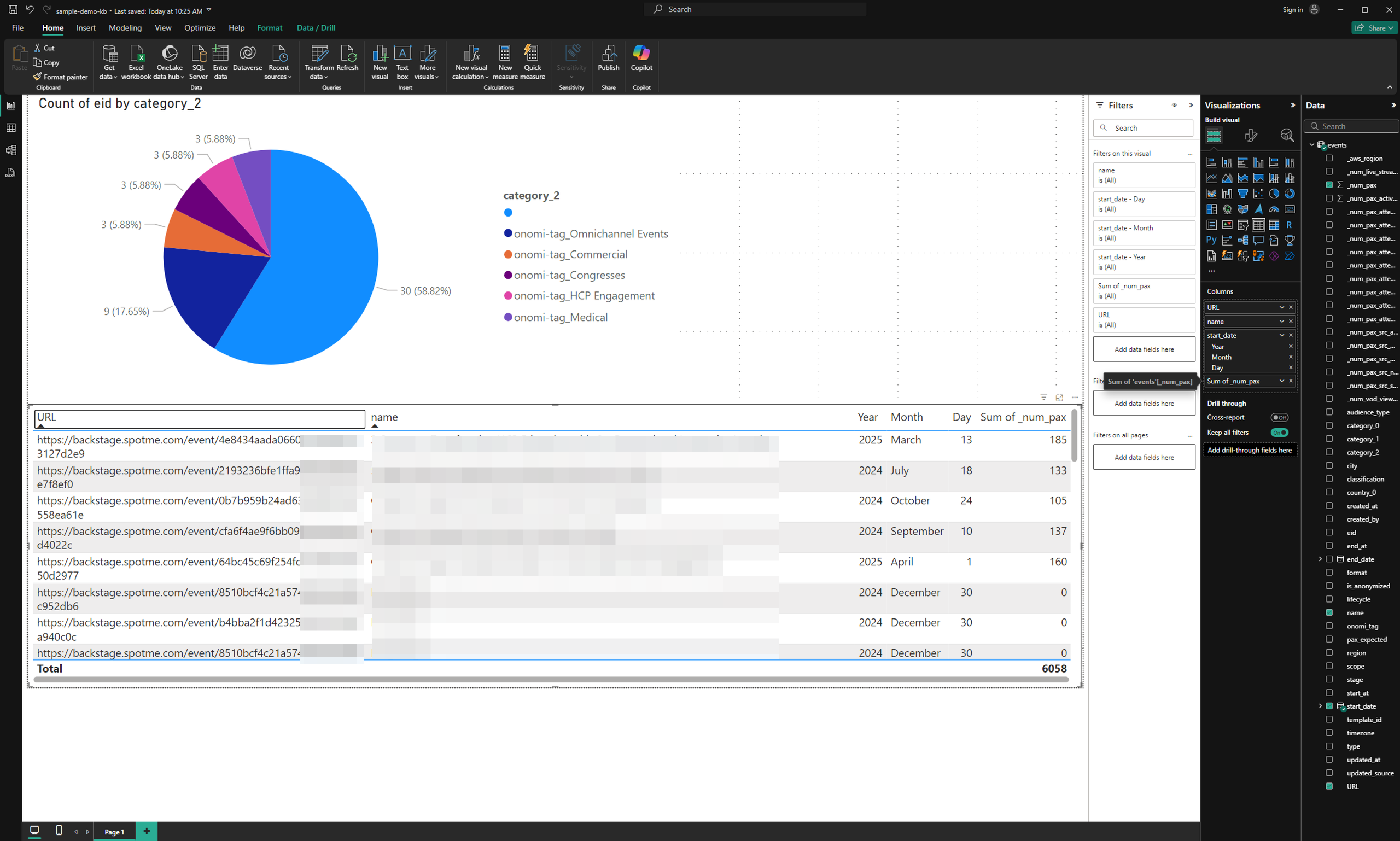
Task: Open the Modeling ribbon tab
Action: click(125, 28)
